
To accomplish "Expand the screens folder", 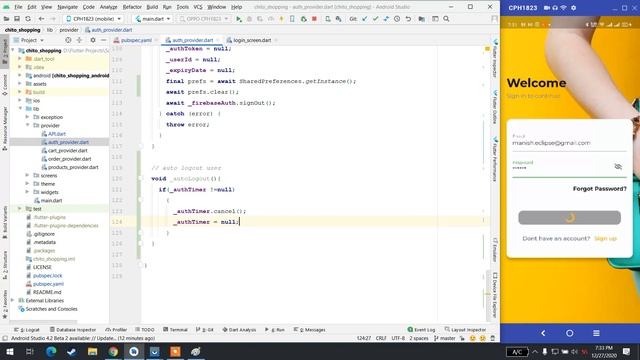I will [x=27, y=175].
